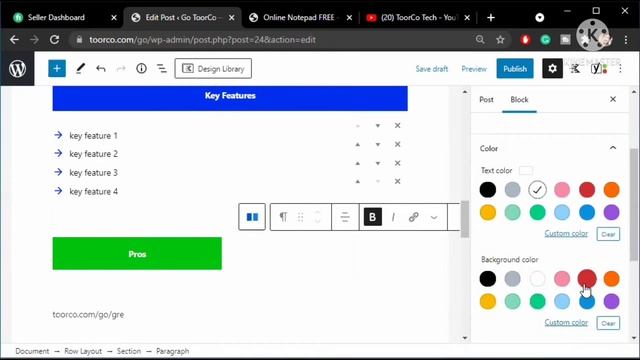
Task: Reload the browser page
Action: (x=54, y=40)
